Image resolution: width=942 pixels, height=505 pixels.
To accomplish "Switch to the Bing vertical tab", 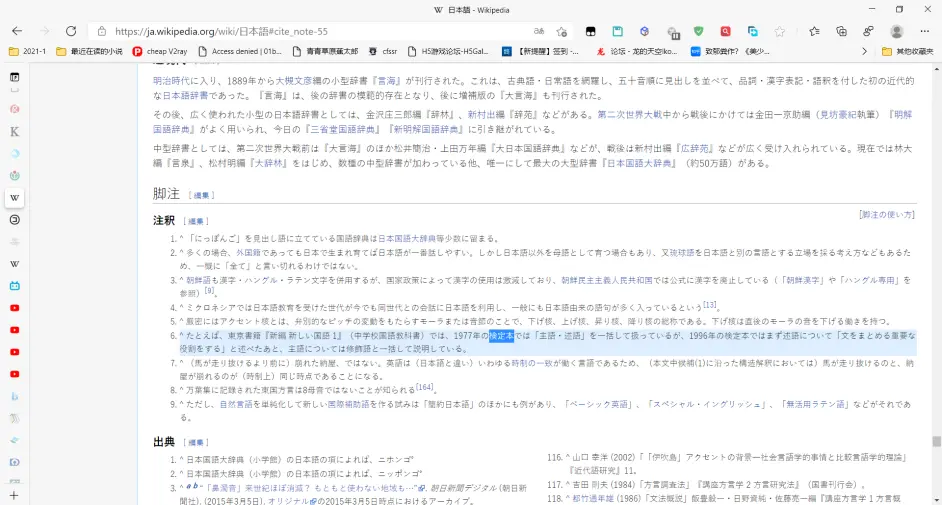I will [x=14, y=396].
